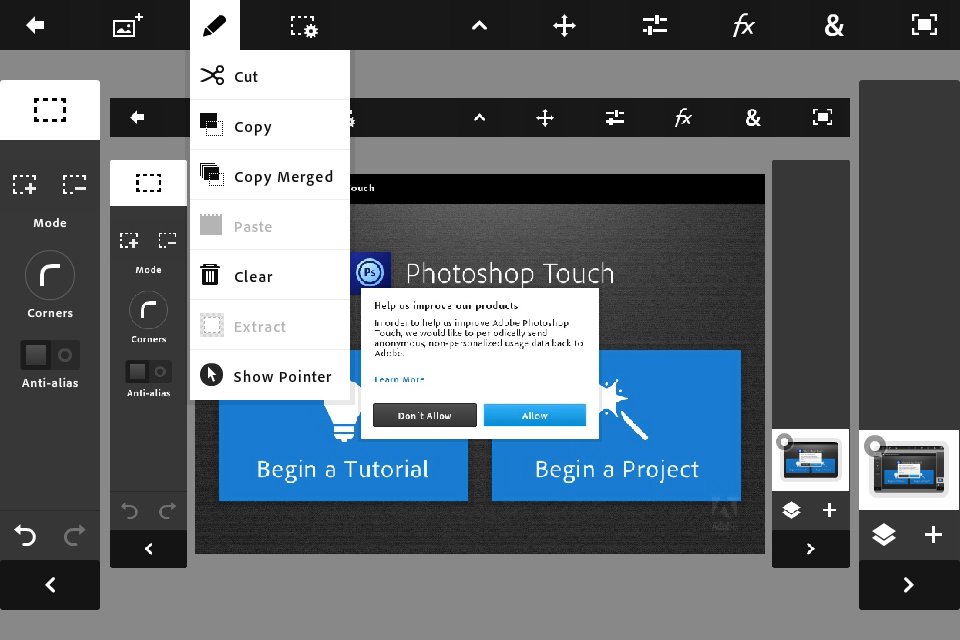The width and height of the screenshot is (960, 640).
Task: Tap the Corners control in outer left panel
Action: coord(50,276)
